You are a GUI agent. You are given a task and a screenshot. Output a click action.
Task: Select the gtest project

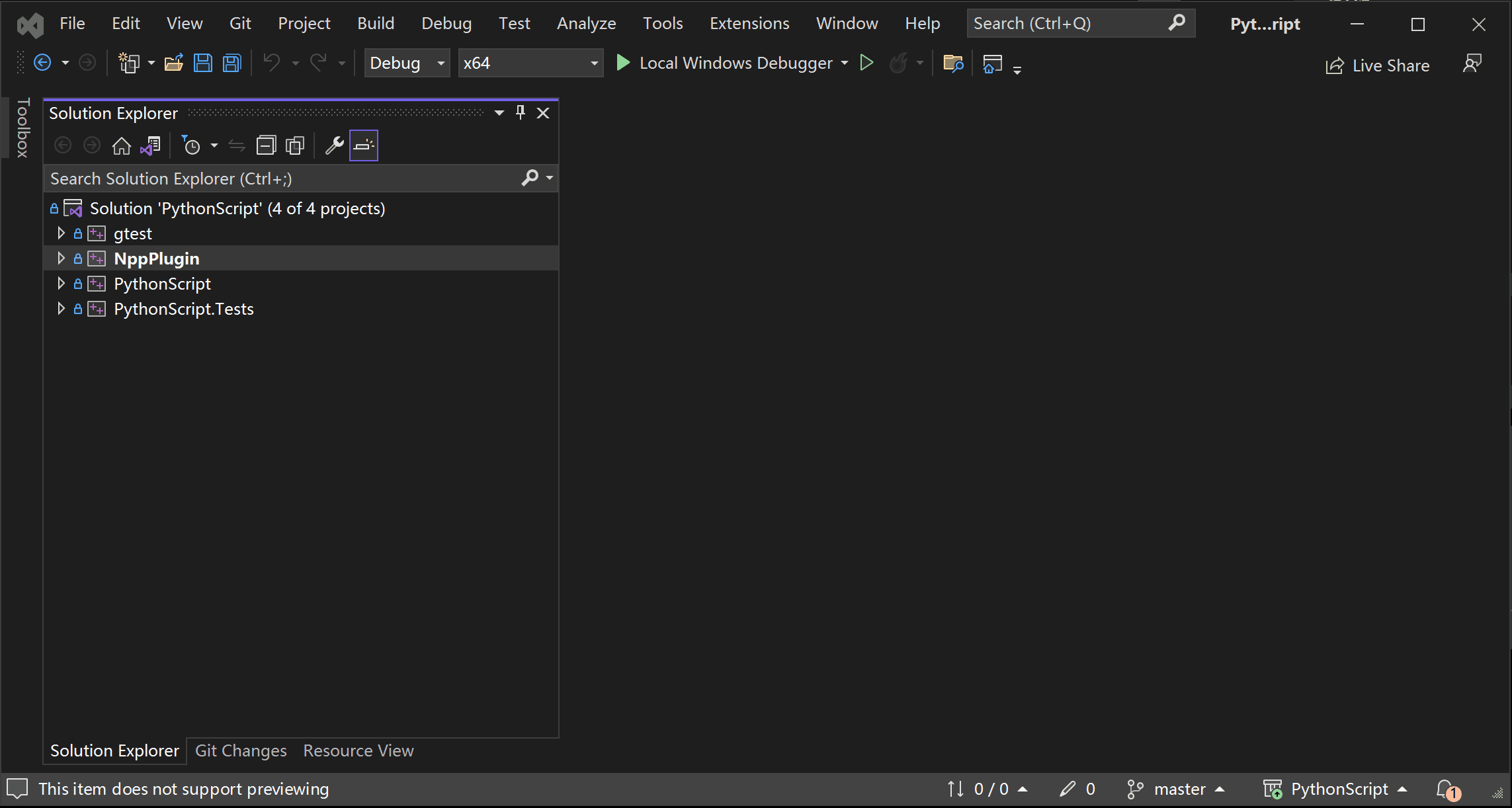click(x=133, y=233)
